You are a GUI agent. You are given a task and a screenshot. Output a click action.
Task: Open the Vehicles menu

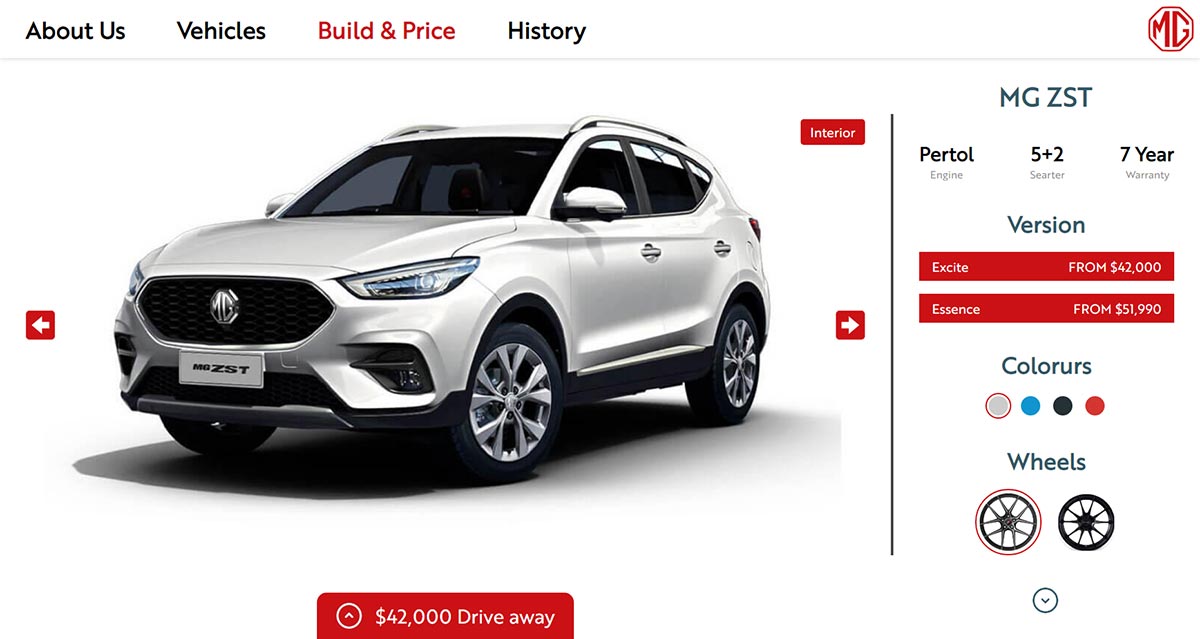pyautogui.click(x=221, y=31)
